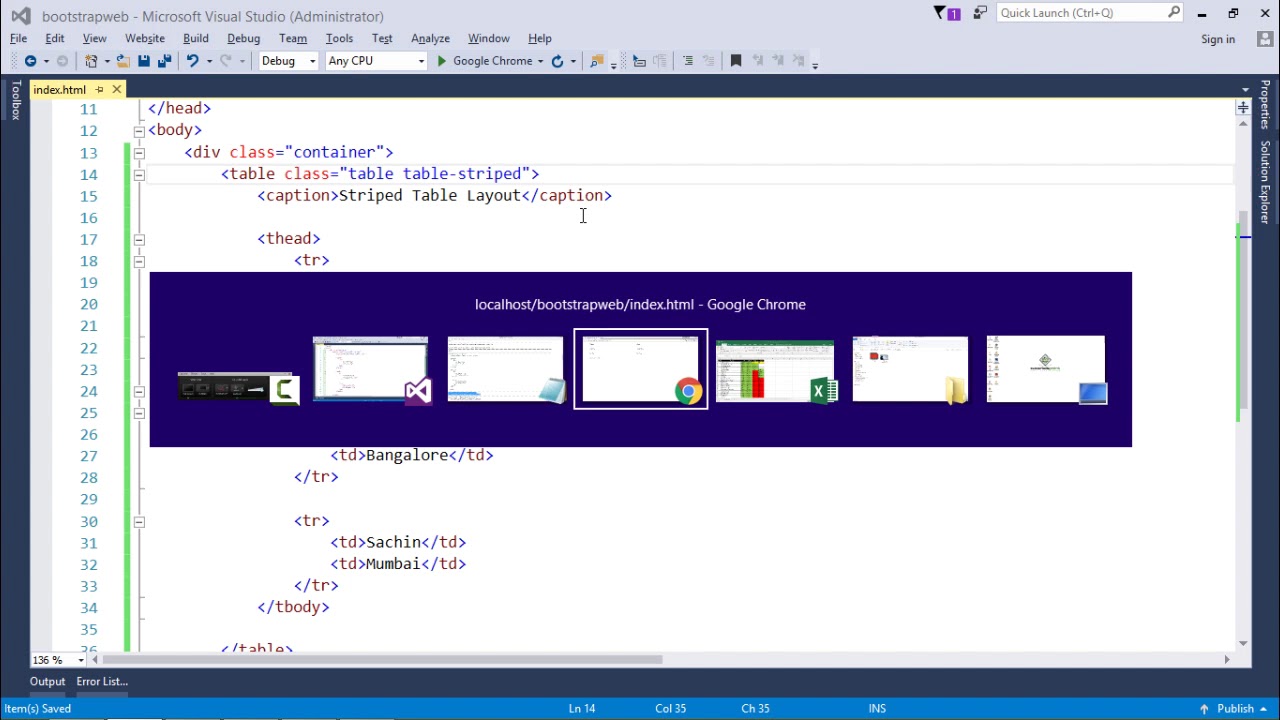Open the View menu
The width and height of the screenshot is (1280, 720).
pos(95,38)
